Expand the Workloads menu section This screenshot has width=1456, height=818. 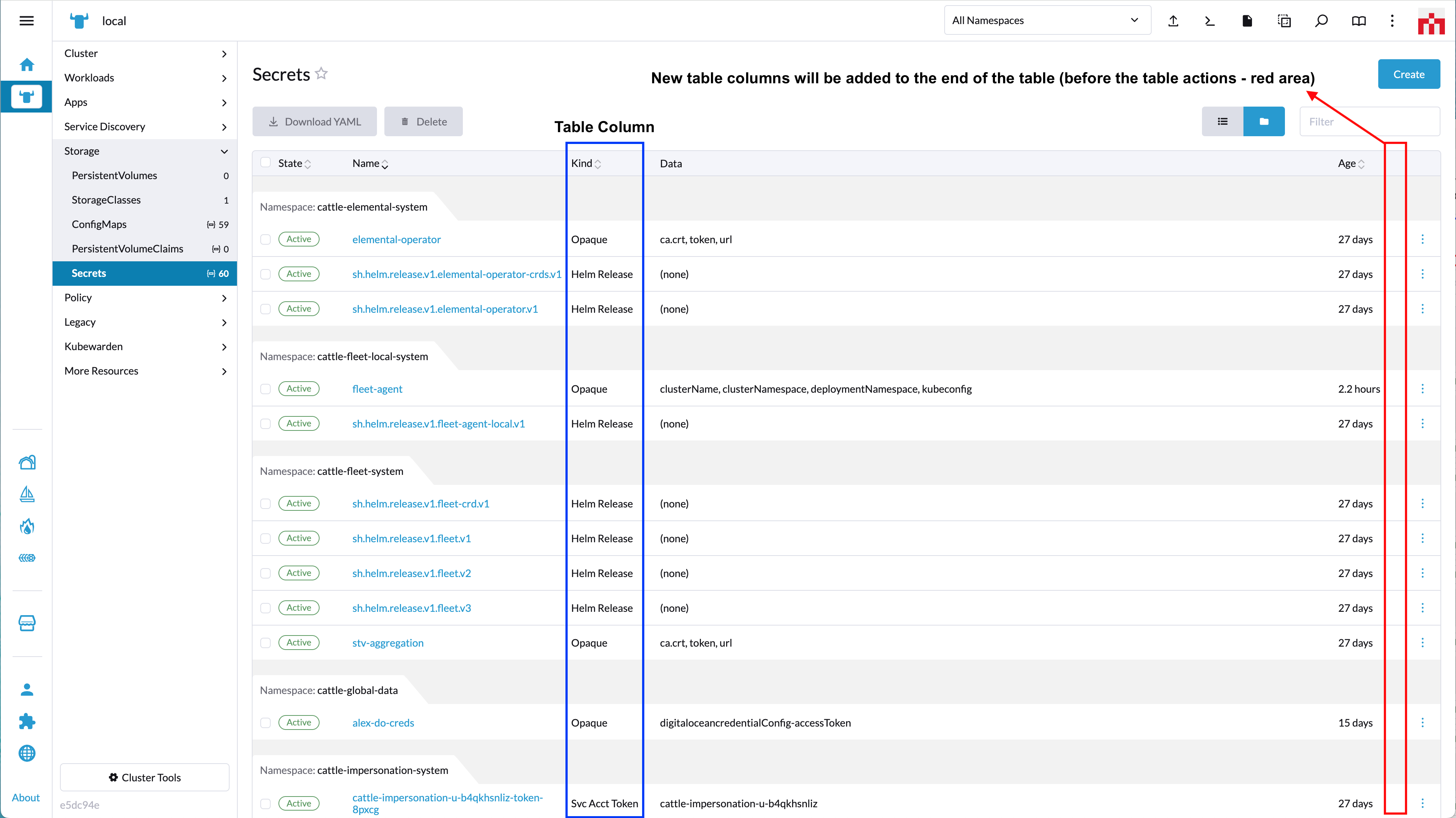(x=145, y=77)
